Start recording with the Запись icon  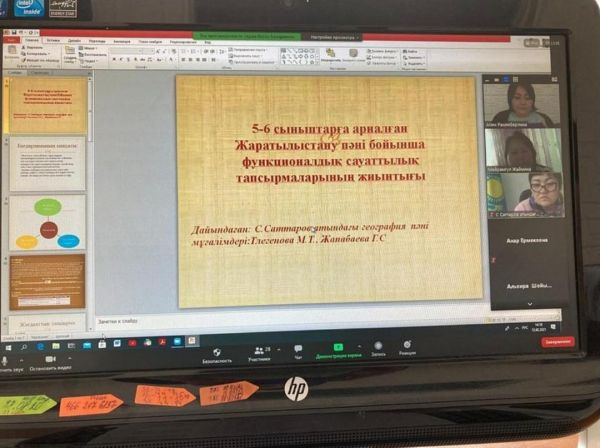click(379, 347)
